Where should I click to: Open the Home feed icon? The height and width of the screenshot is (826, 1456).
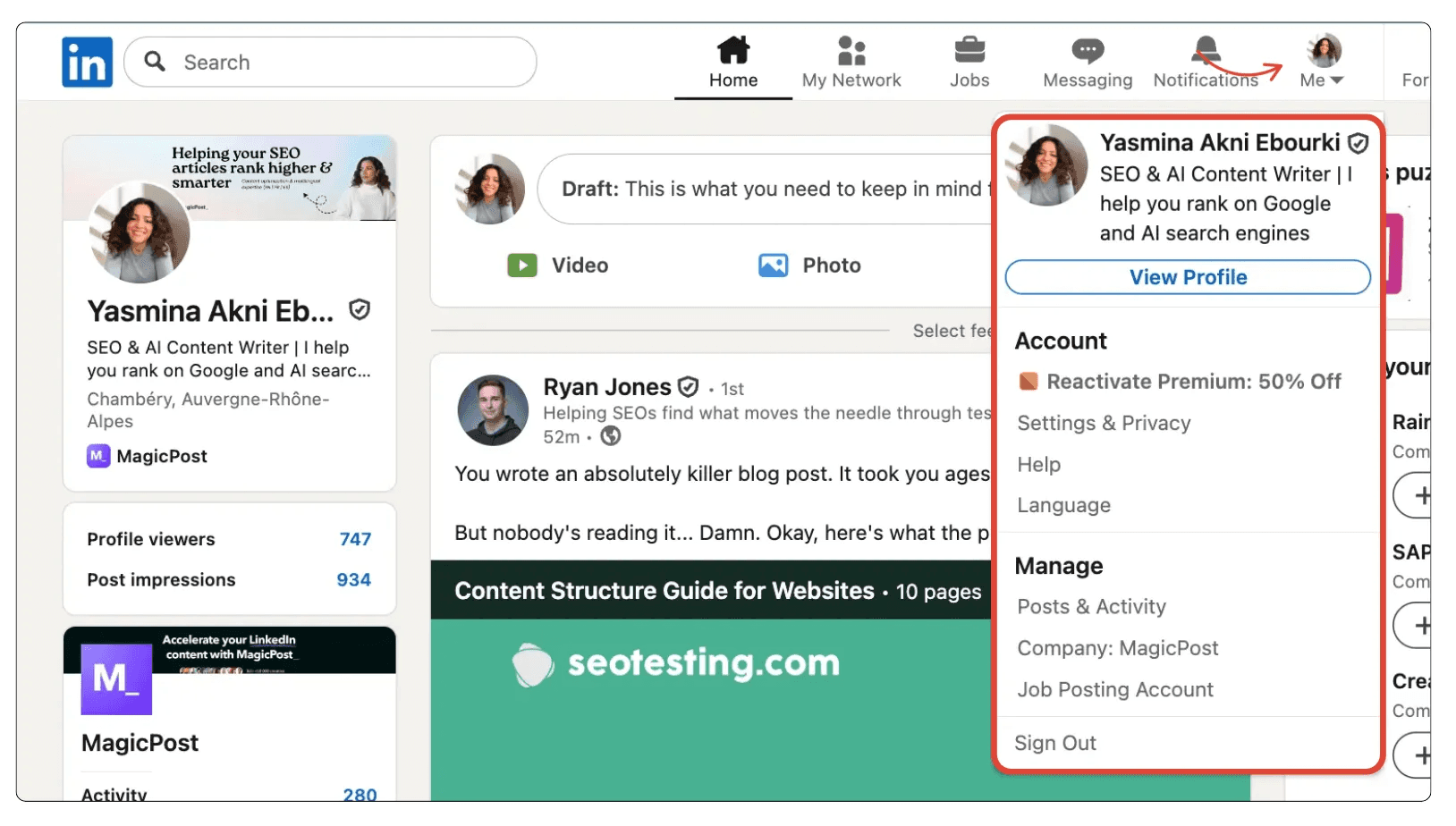(x=733, y=50)
